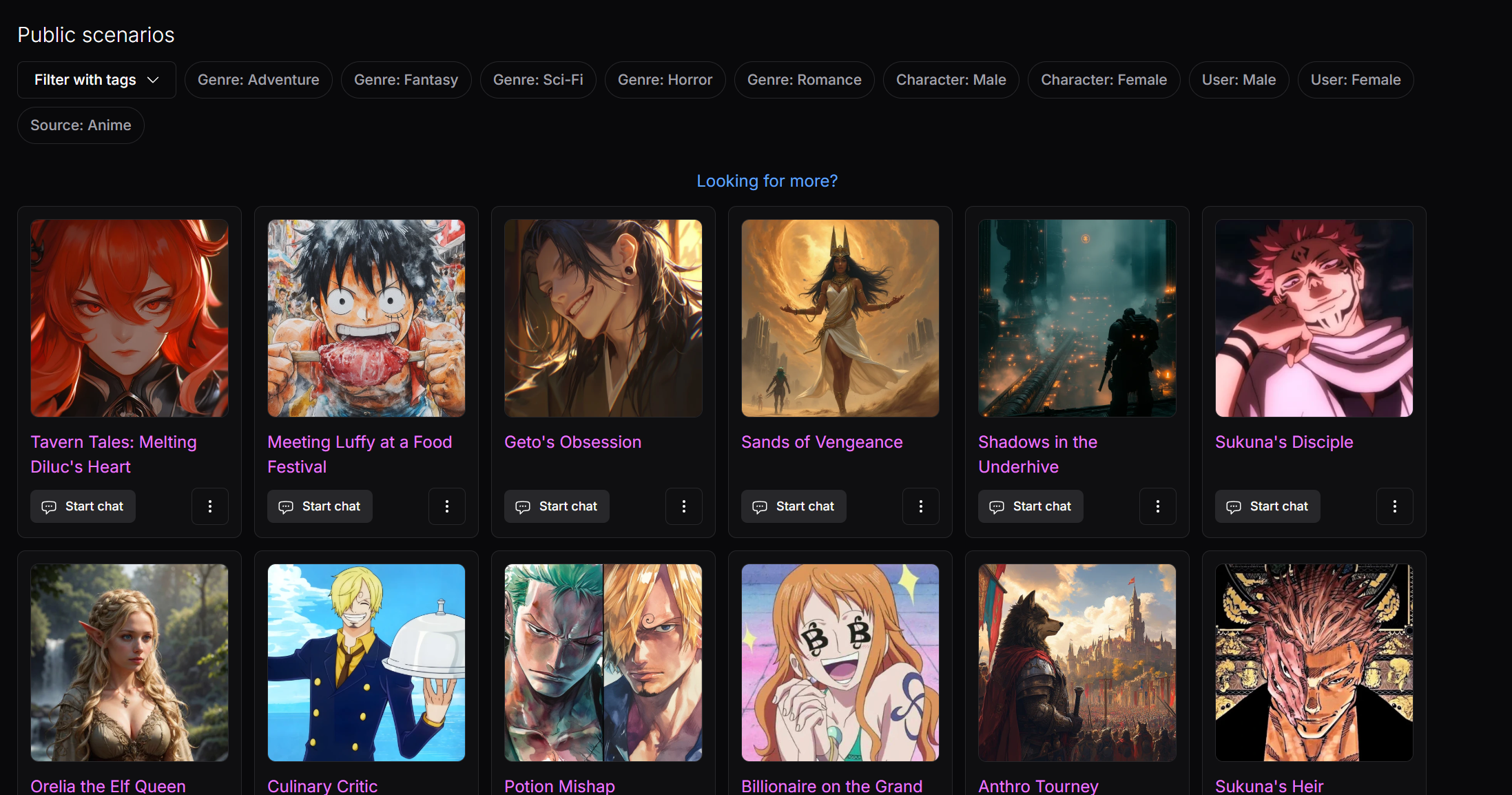Click the Orelia the Elf Queen thumbnail
This screenshot has width=1512, height=795.
(x=130, y=663)
